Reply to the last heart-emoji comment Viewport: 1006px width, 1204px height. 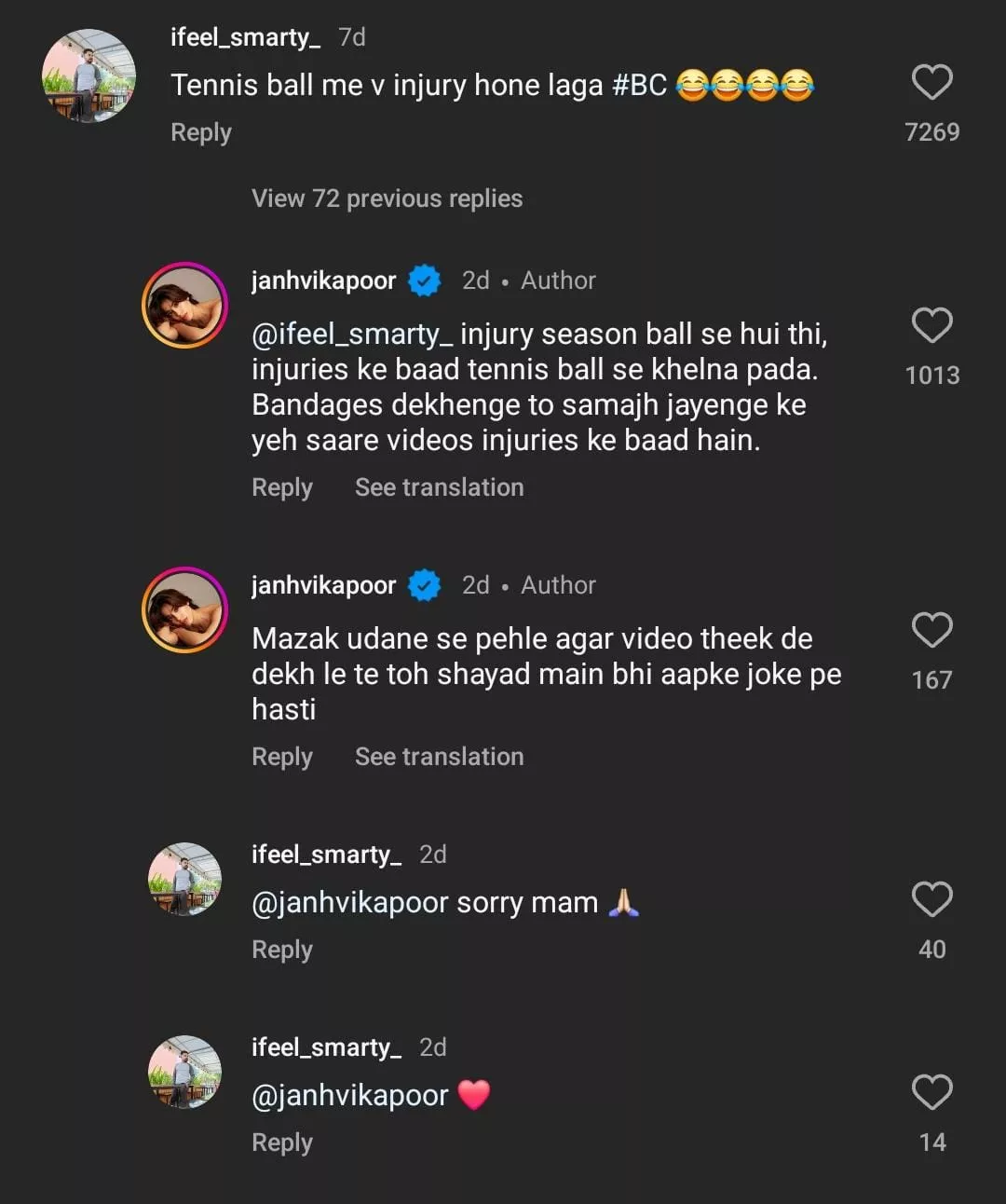[282, 1142]
